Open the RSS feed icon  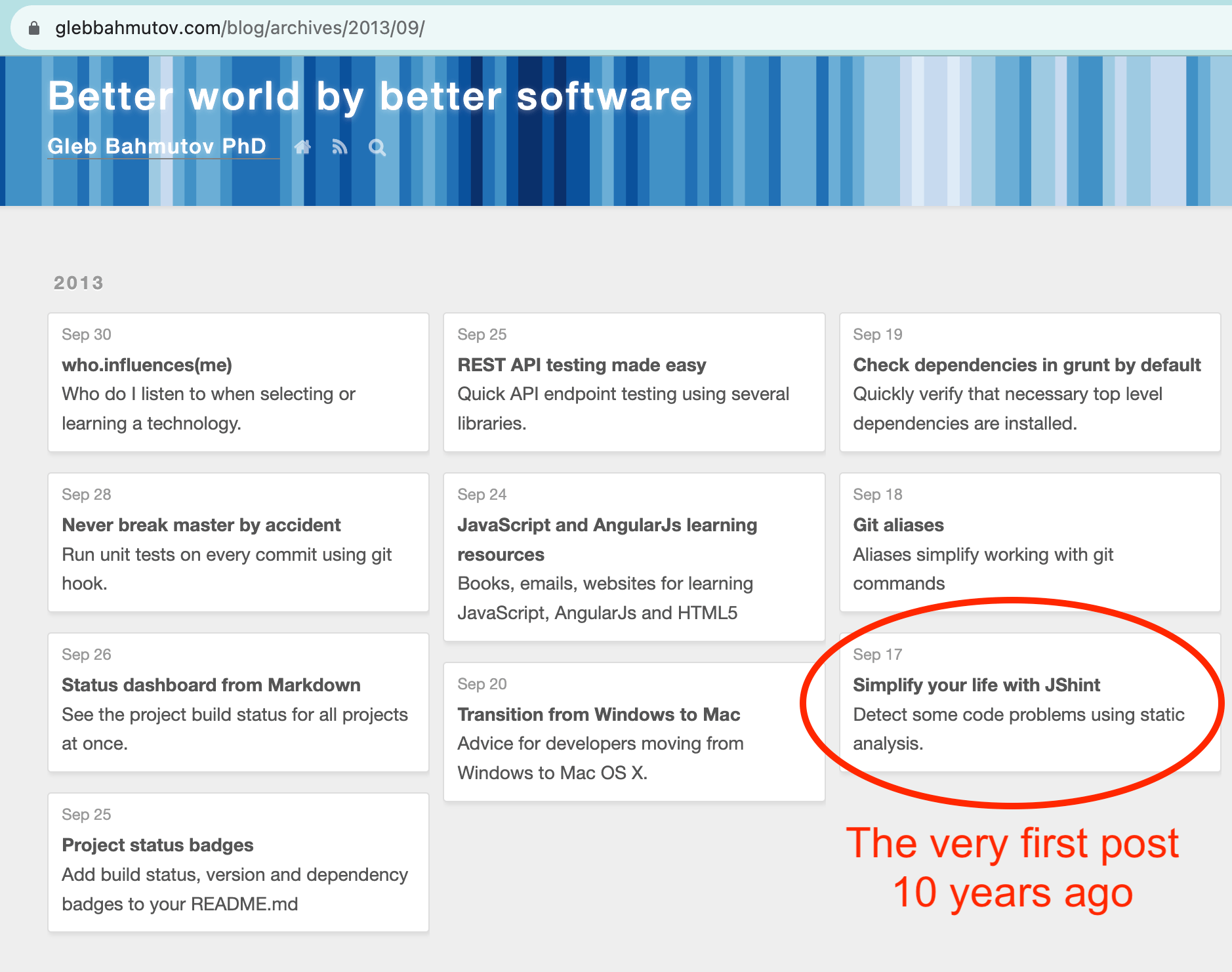[339, 147]
